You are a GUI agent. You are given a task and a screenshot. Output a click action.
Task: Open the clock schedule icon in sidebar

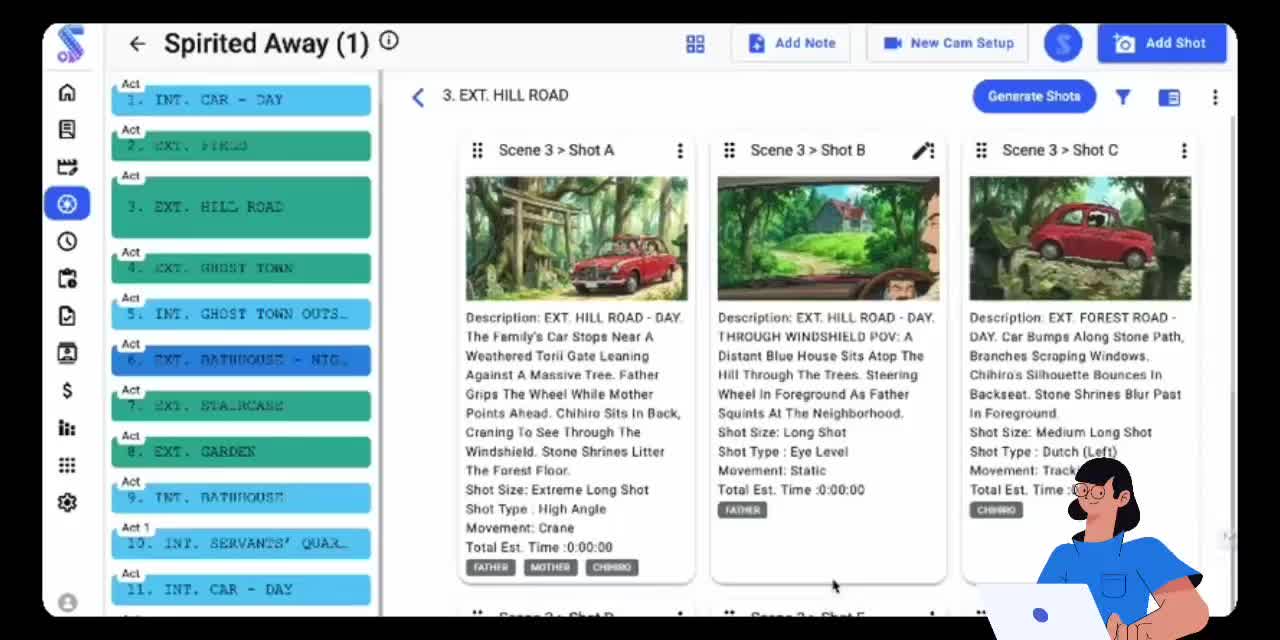67,241
